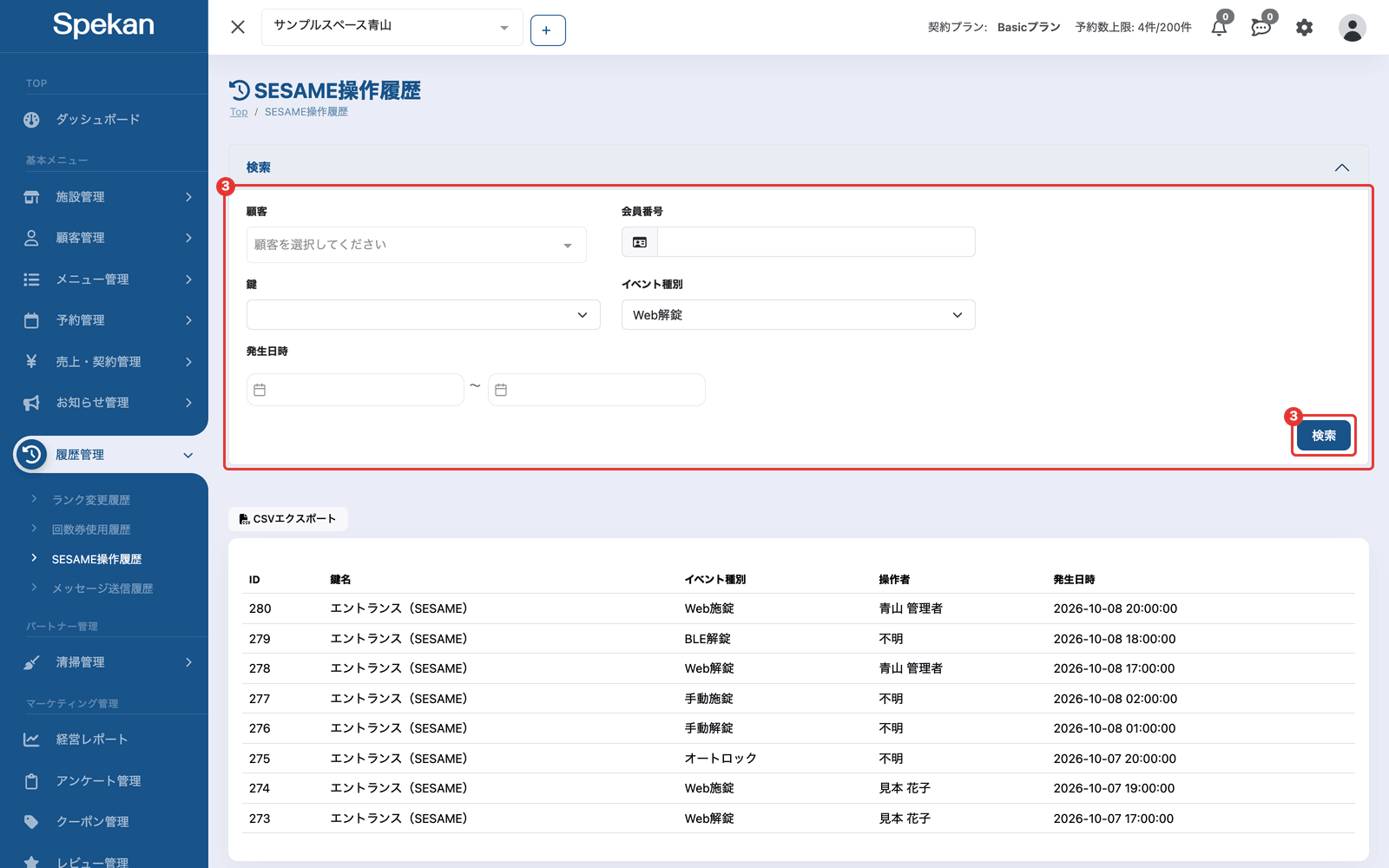Click the end date calendar icon

pos(501,390)
